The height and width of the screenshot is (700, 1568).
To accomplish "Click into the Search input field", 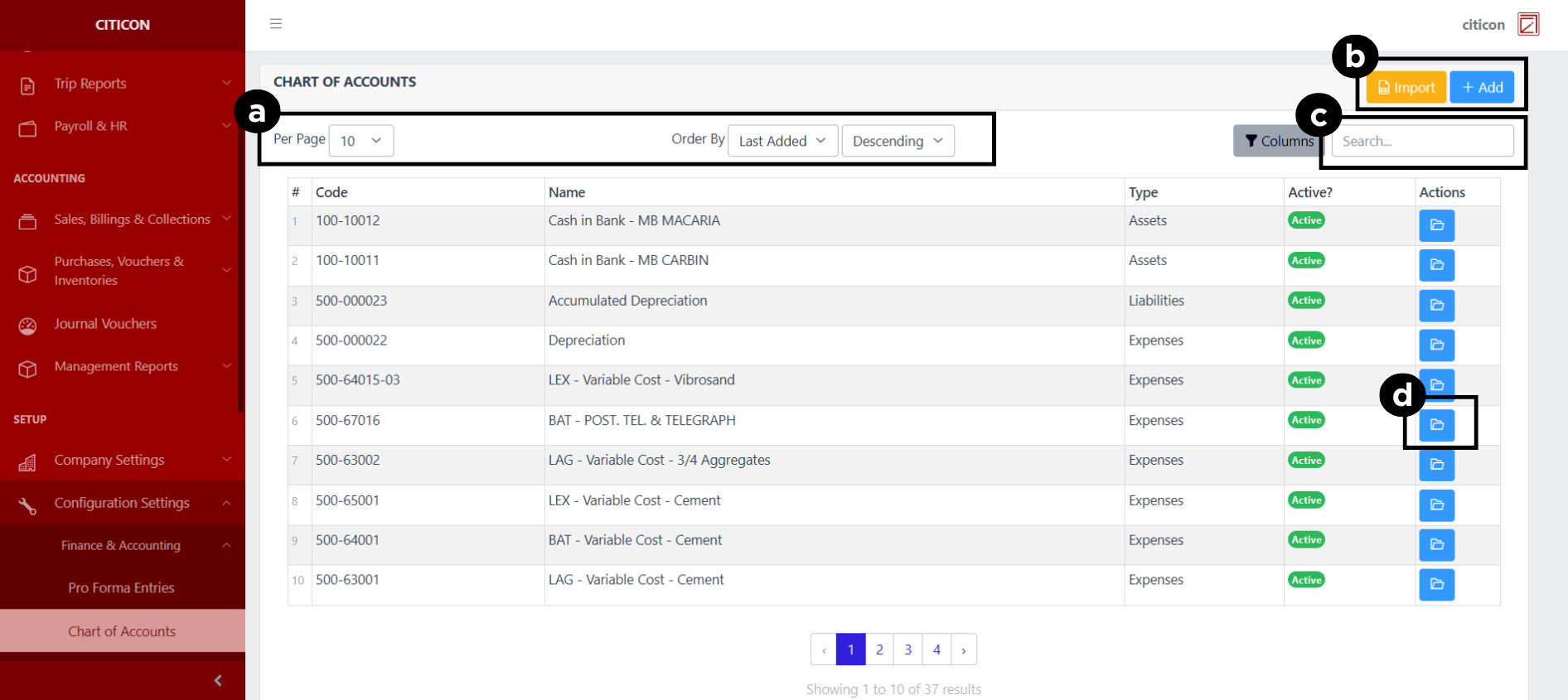I will click(x=1422, y=141).
